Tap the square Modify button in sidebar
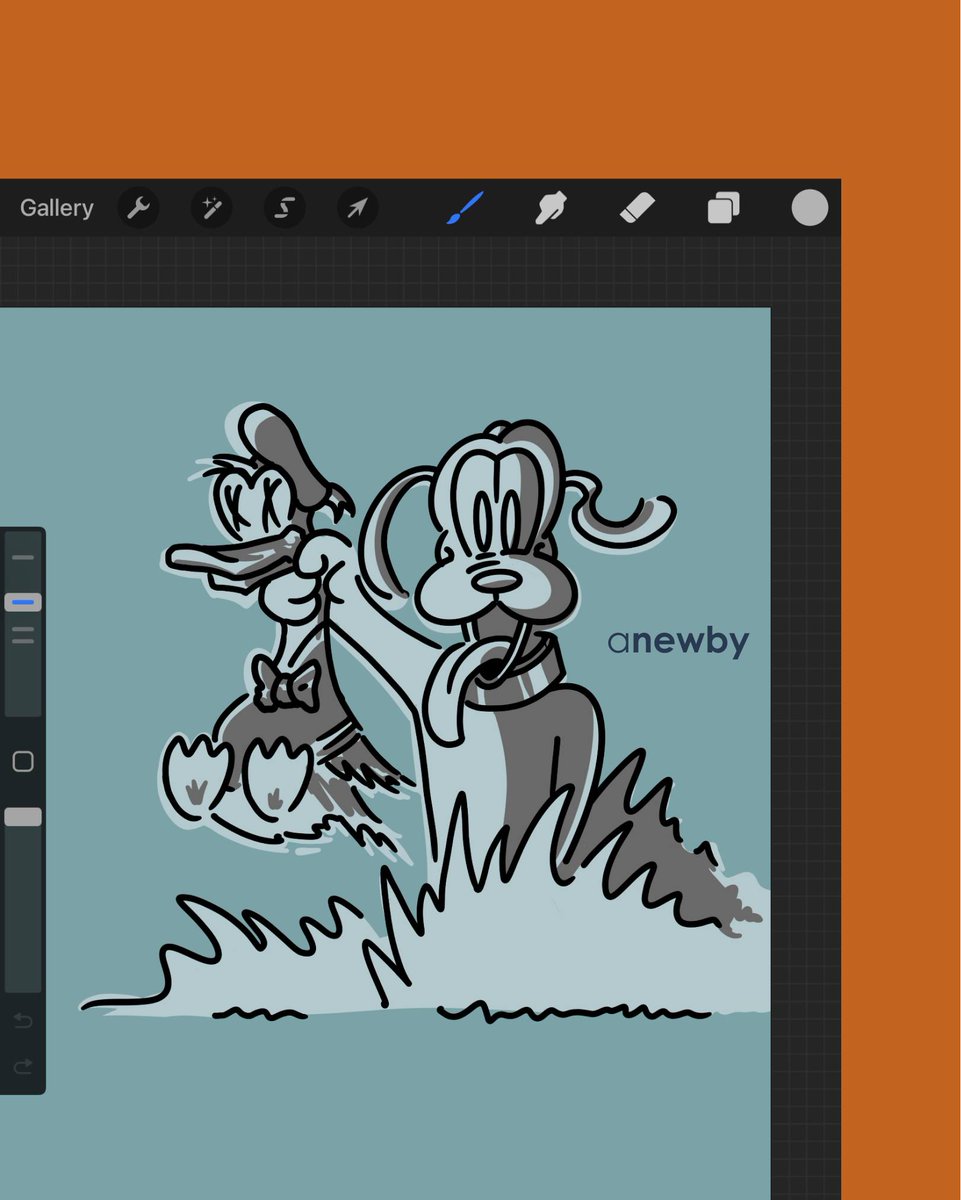Screen dimensions: 961x1200 click(x=23, y=762)
